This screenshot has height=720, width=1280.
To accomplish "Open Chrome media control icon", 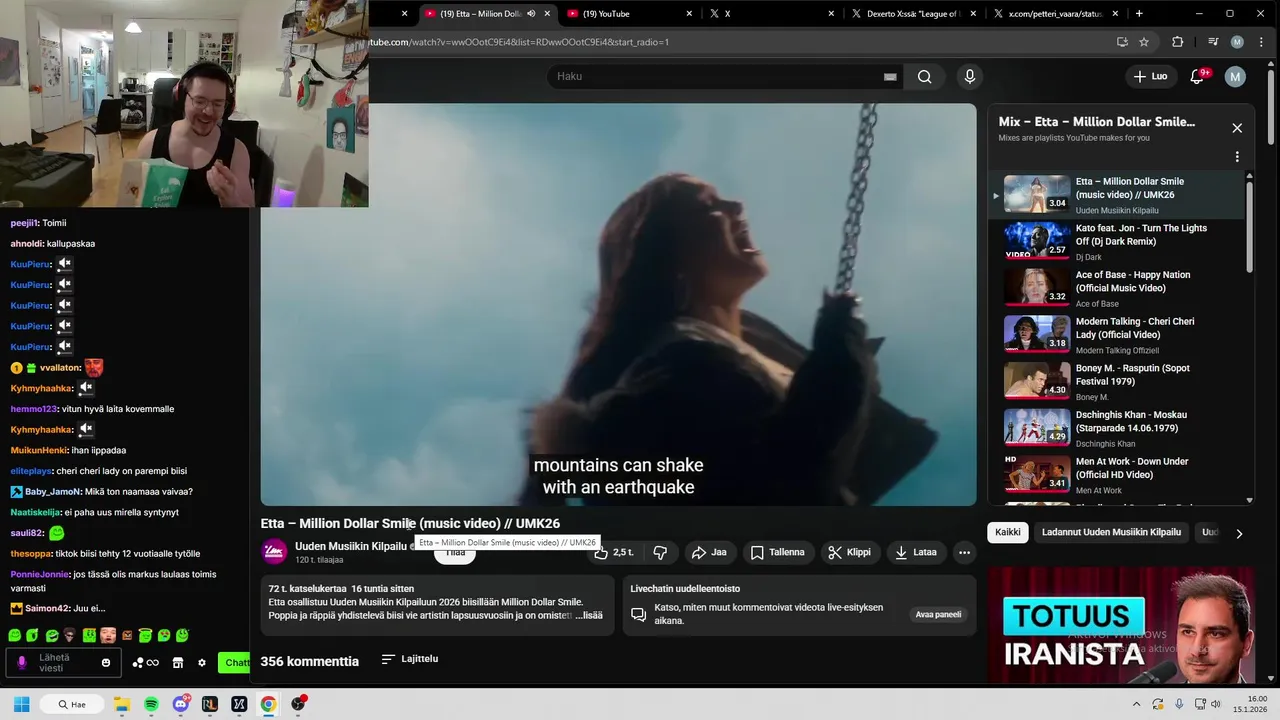I will [1213, 42].
